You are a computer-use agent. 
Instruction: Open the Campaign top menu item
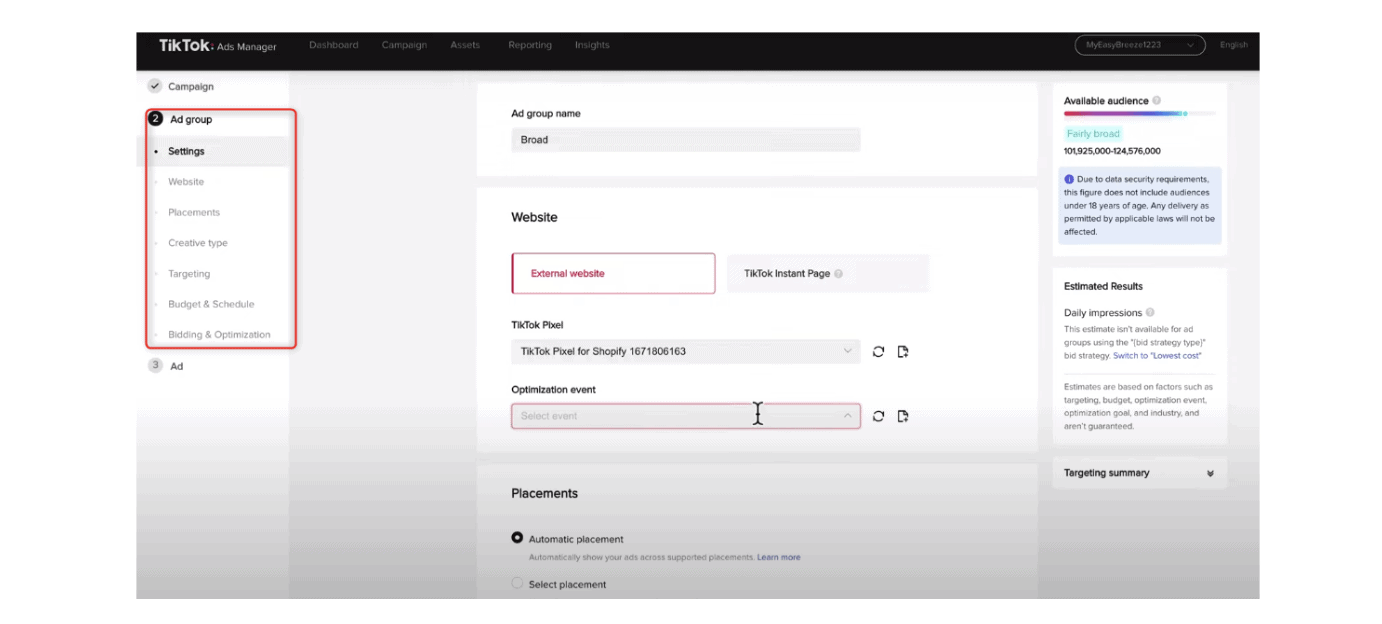(404, 45)
